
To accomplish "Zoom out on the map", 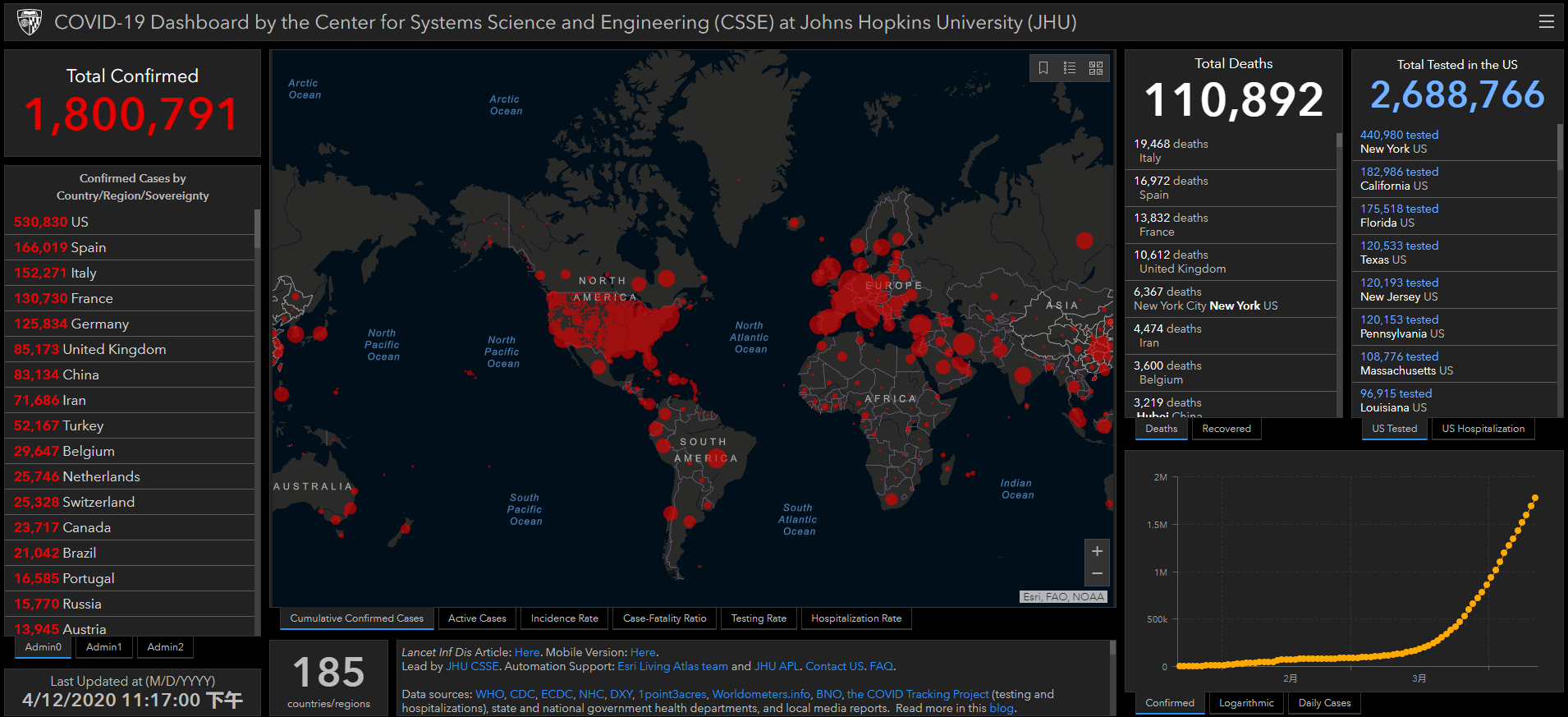I will tap(1097, 574).
